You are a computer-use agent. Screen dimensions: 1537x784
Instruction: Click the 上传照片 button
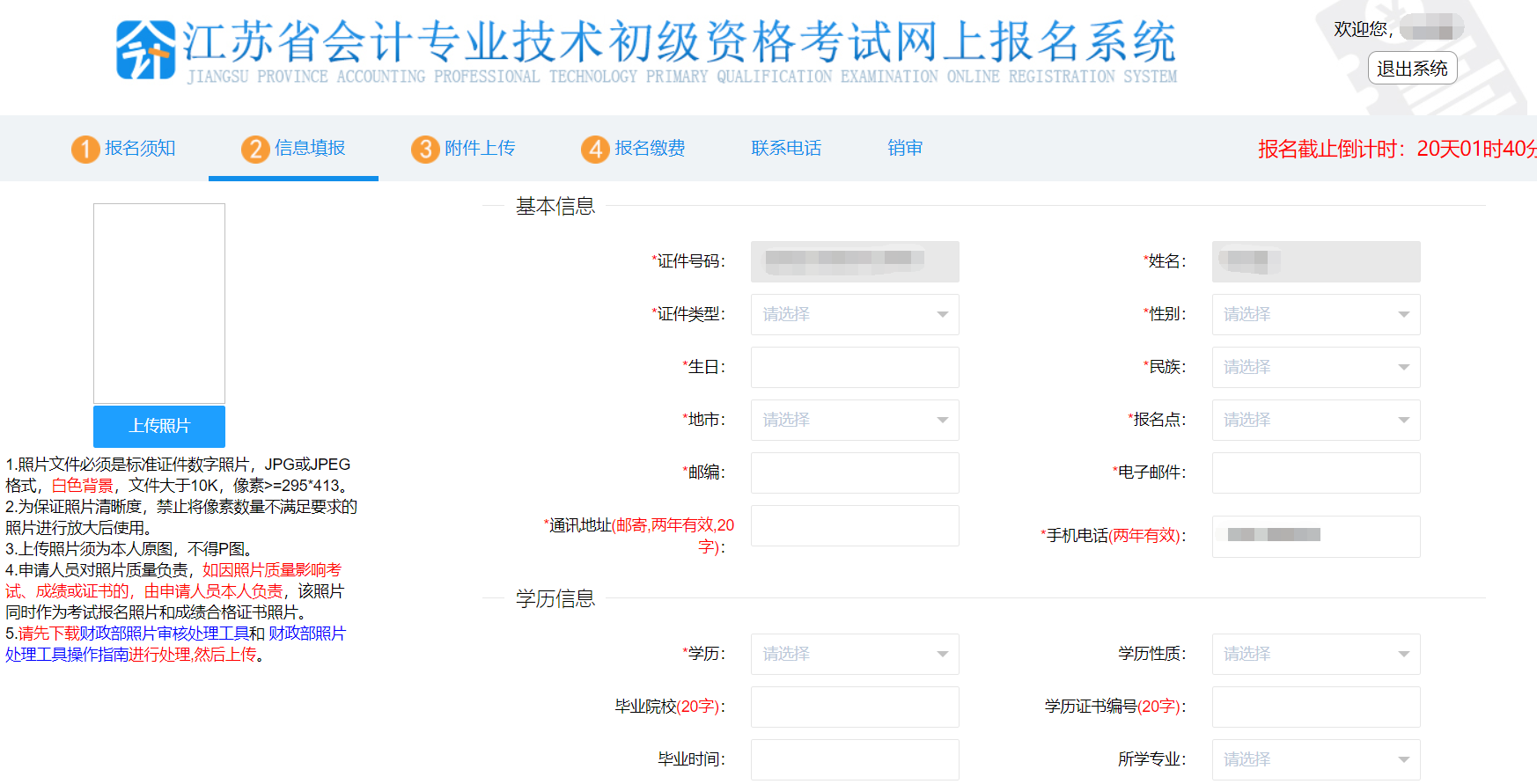(159, 426)
